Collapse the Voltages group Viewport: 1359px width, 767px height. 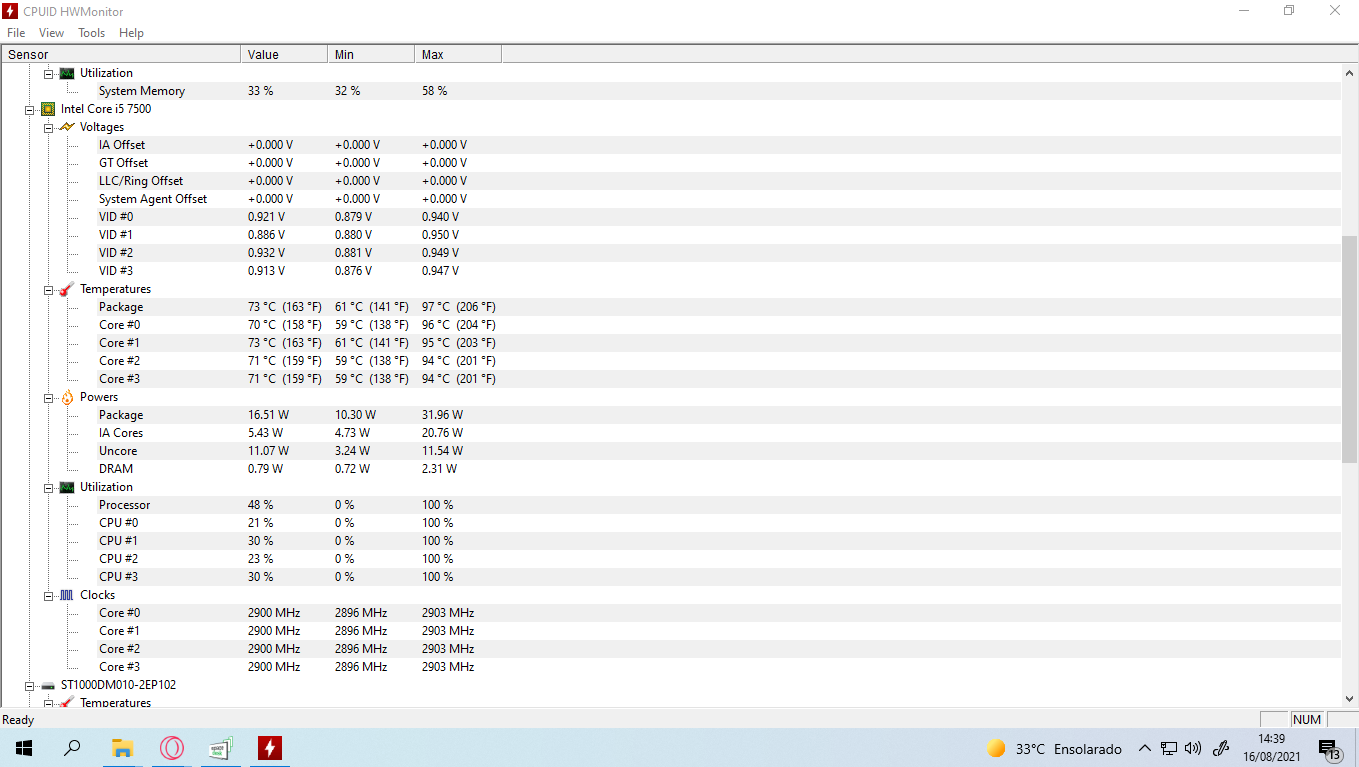tap(49, 127)
